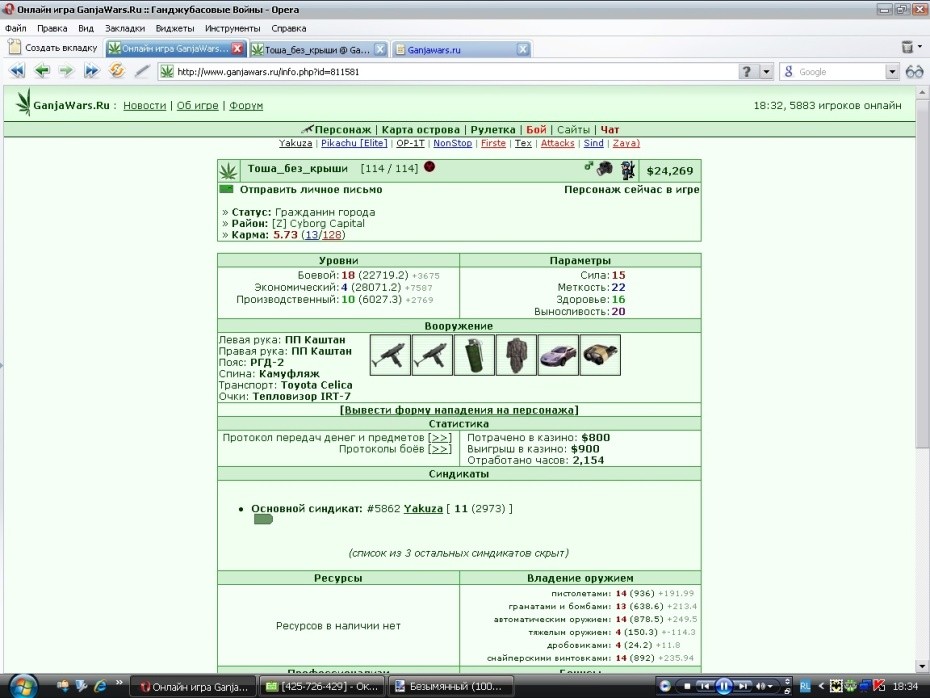The width and height of the screenshot is (930, 698).
Task: Open the Google search engine dropdown
Action: [892, 72]
